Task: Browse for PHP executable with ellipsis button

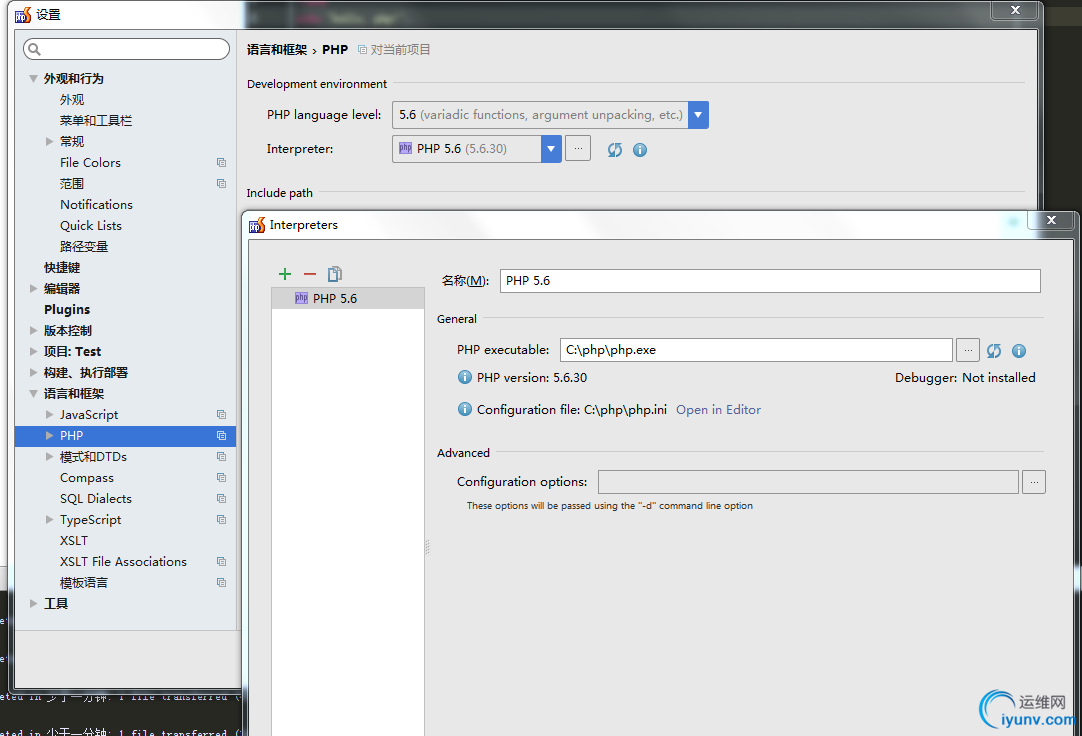Action: click(968, 350)
